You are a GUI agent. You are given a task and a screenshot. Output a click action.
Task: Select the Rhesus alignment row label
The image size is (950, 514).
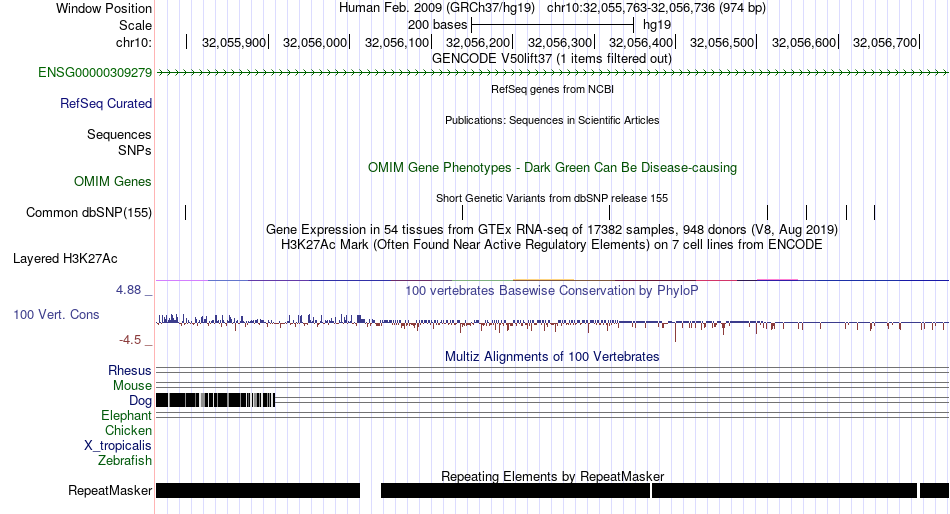(x=130, y=370)
